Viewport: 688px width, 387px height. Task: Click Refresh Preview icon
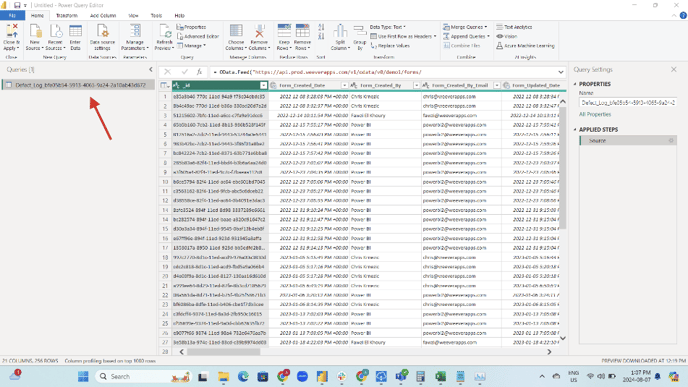(165, 32)
